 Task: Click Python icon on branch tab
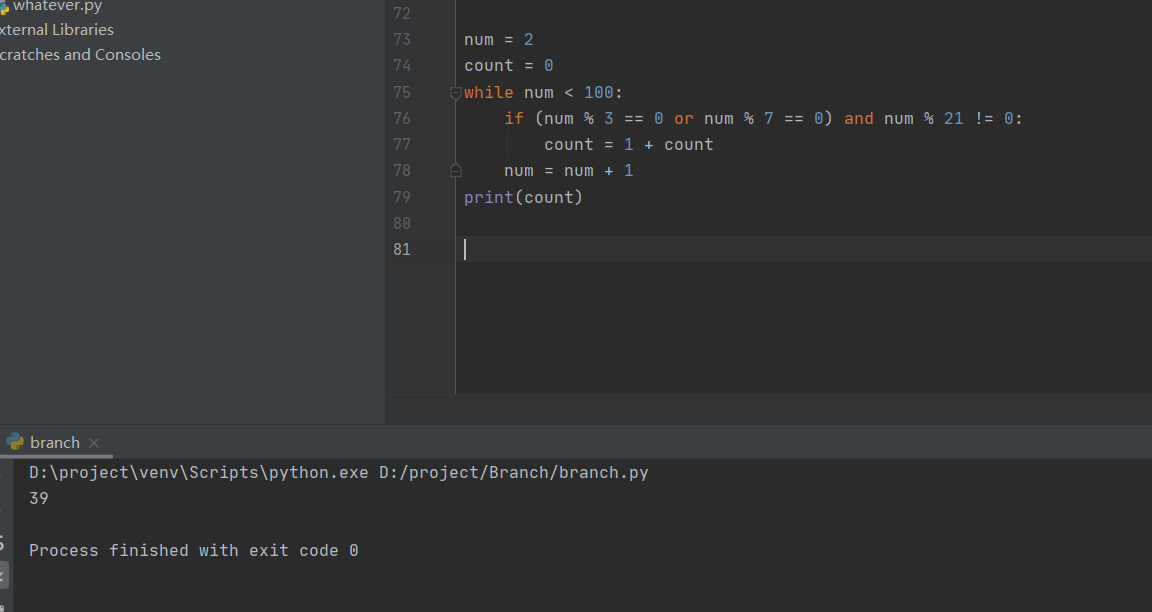click(15, 442)
